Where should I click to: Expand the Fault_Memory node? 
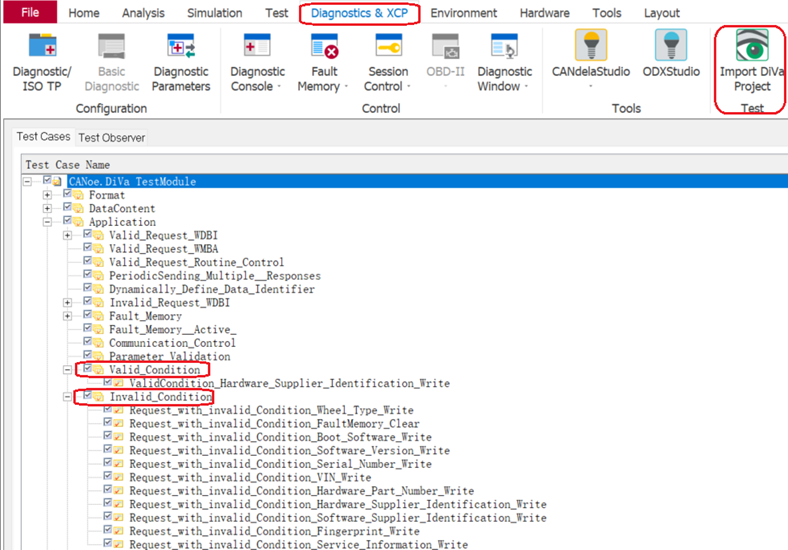click(x=67, y=316)
